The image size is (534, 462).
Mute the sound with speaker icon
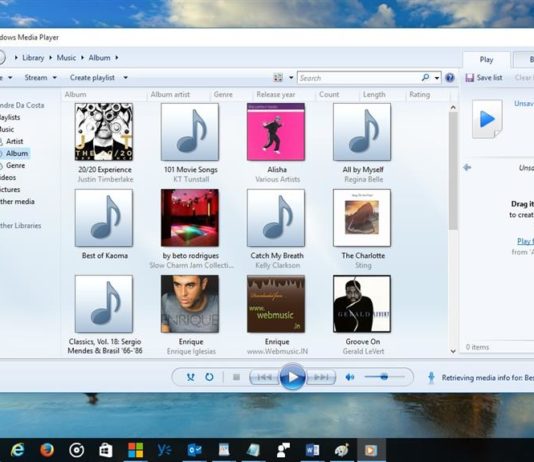click(350, 377)
